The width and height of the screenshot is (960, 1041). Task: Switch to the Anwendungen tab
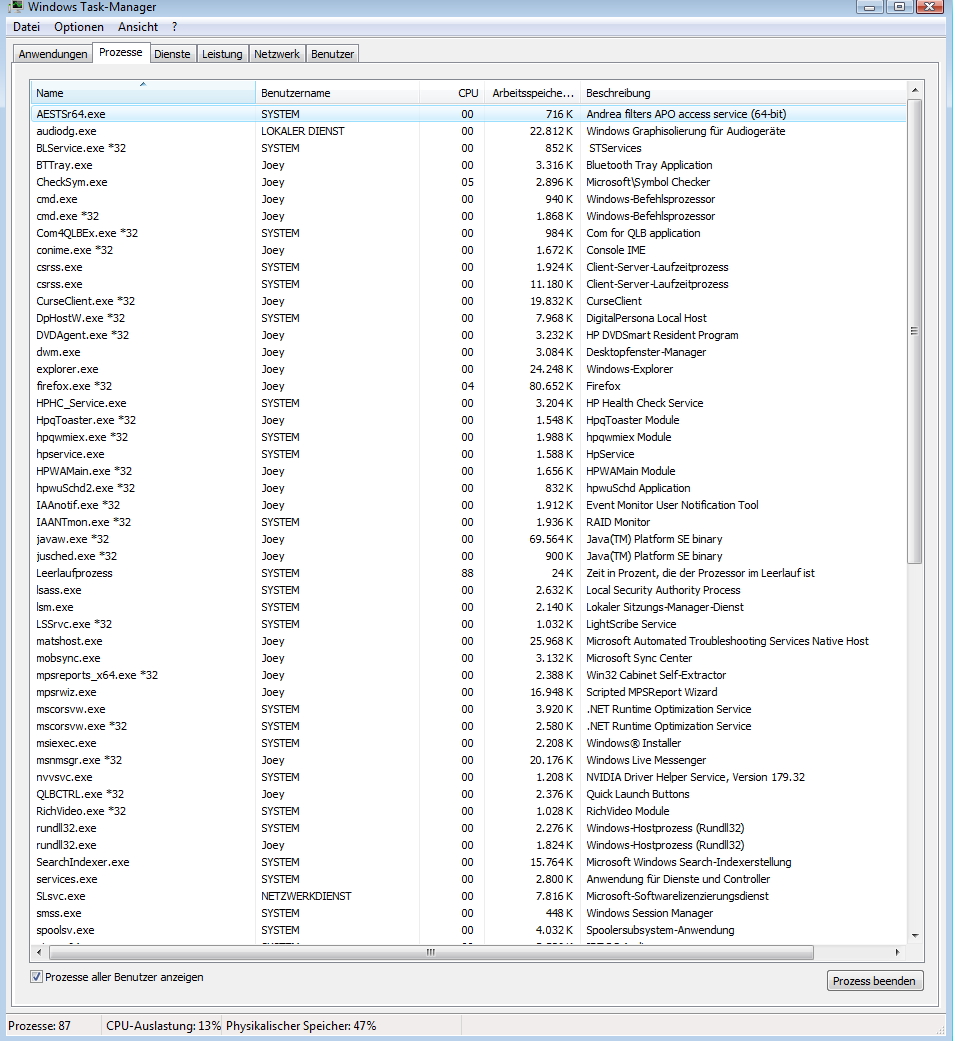coord(53,54)
